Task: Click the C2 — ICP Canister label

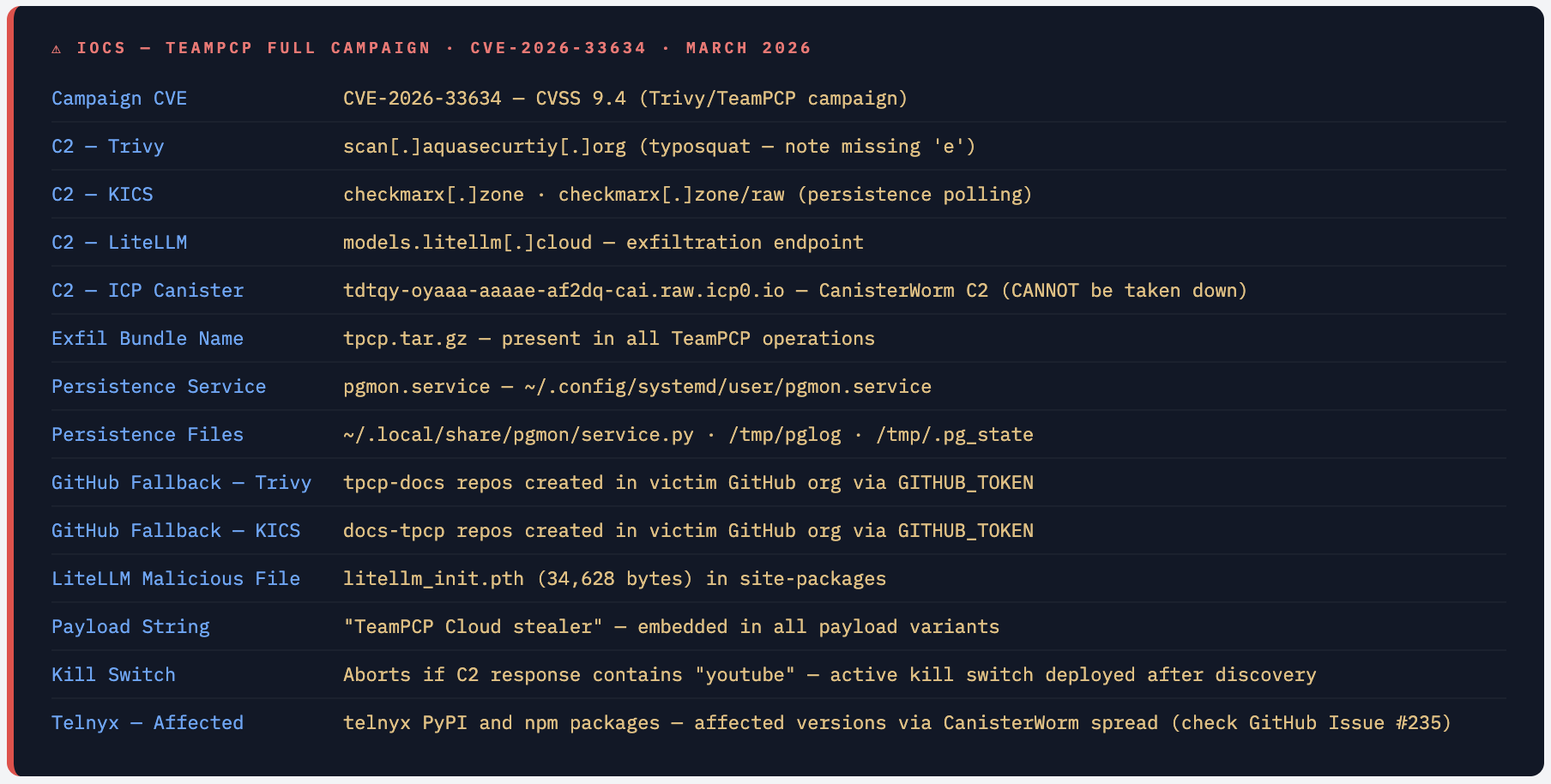Action: 148,291
